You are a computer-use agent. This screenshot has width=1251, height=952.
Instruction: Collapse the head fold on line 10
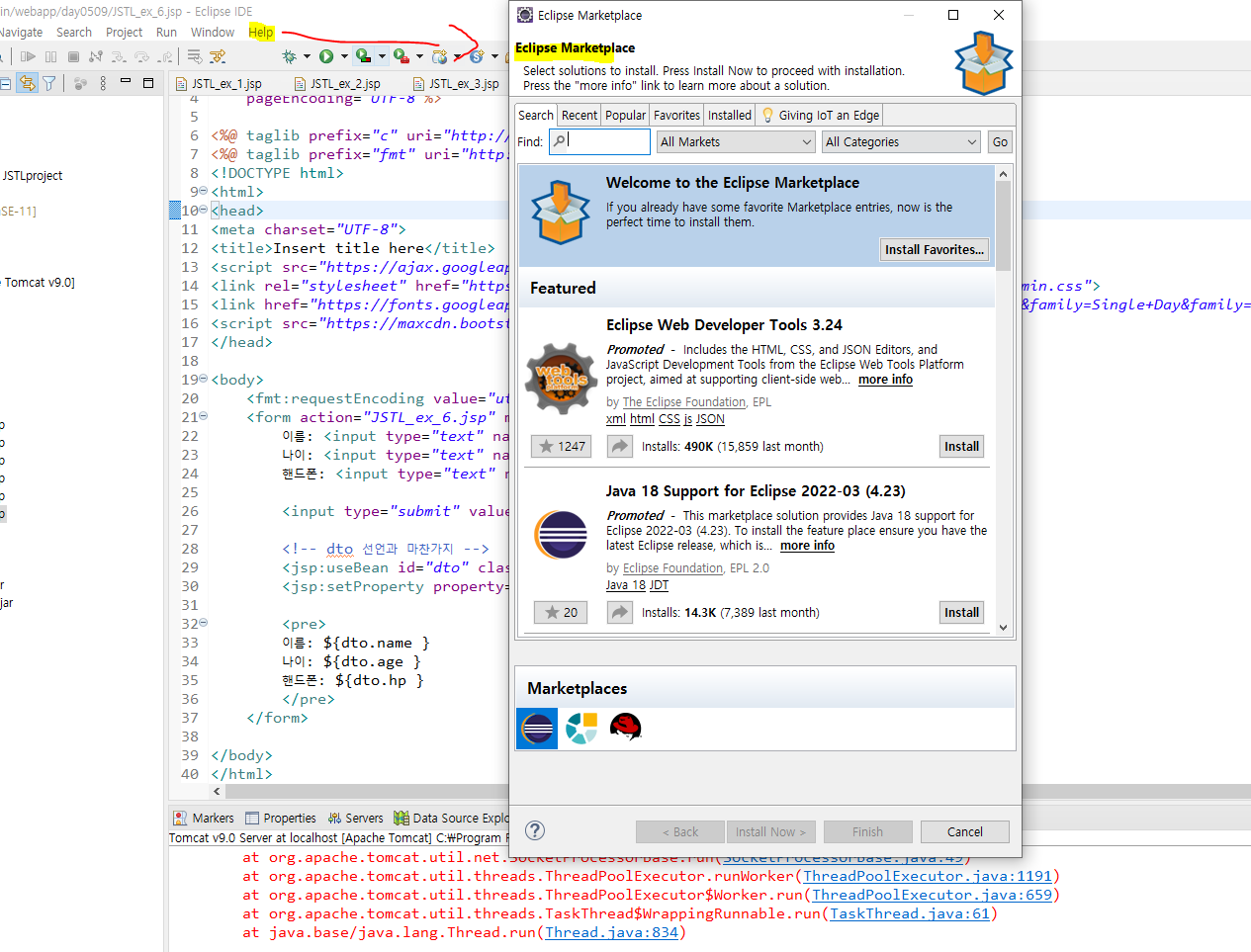204,210
